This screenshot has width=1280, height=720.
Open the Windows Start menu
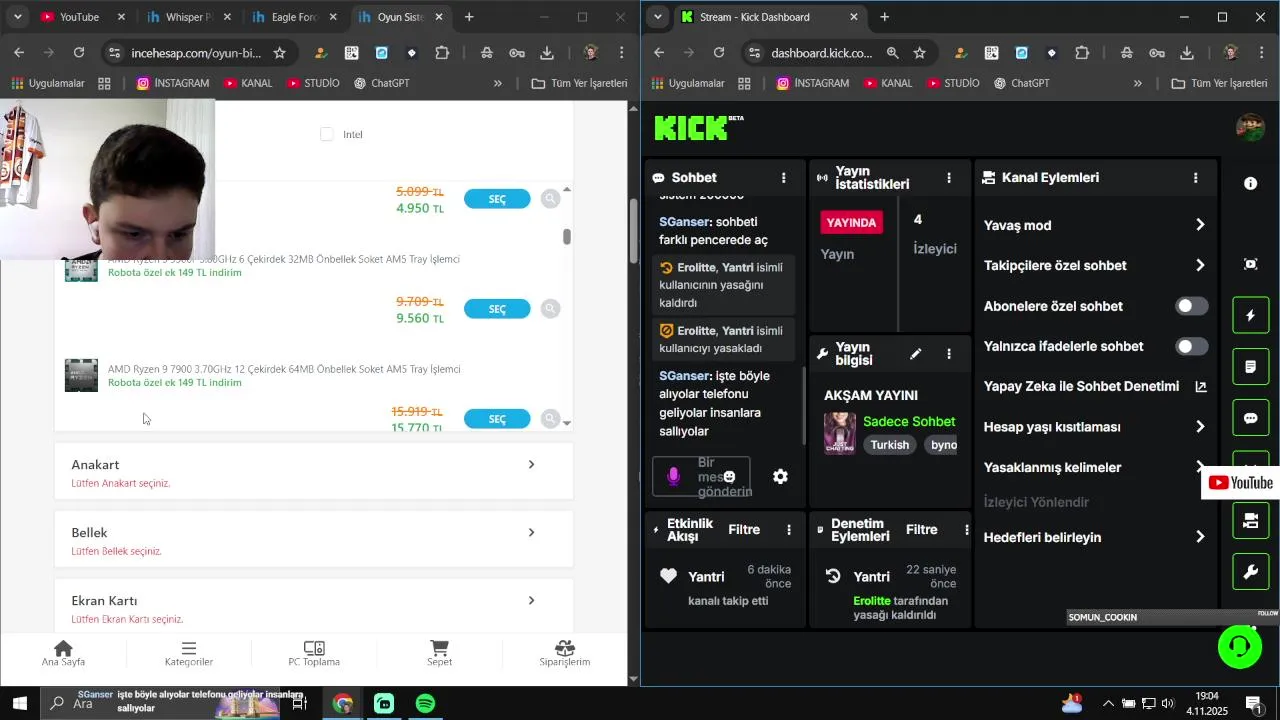pyautogui.click(x=19, y=704)
